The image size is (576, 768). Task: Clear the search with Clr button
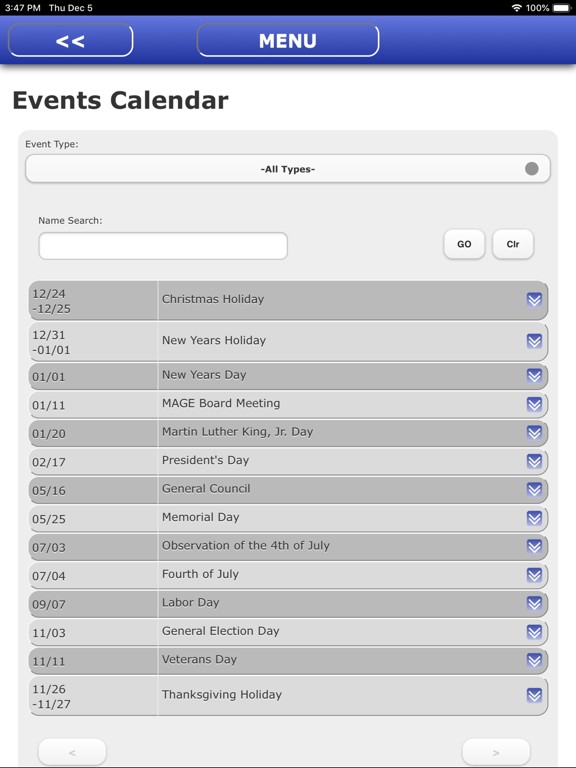[513, 244]
